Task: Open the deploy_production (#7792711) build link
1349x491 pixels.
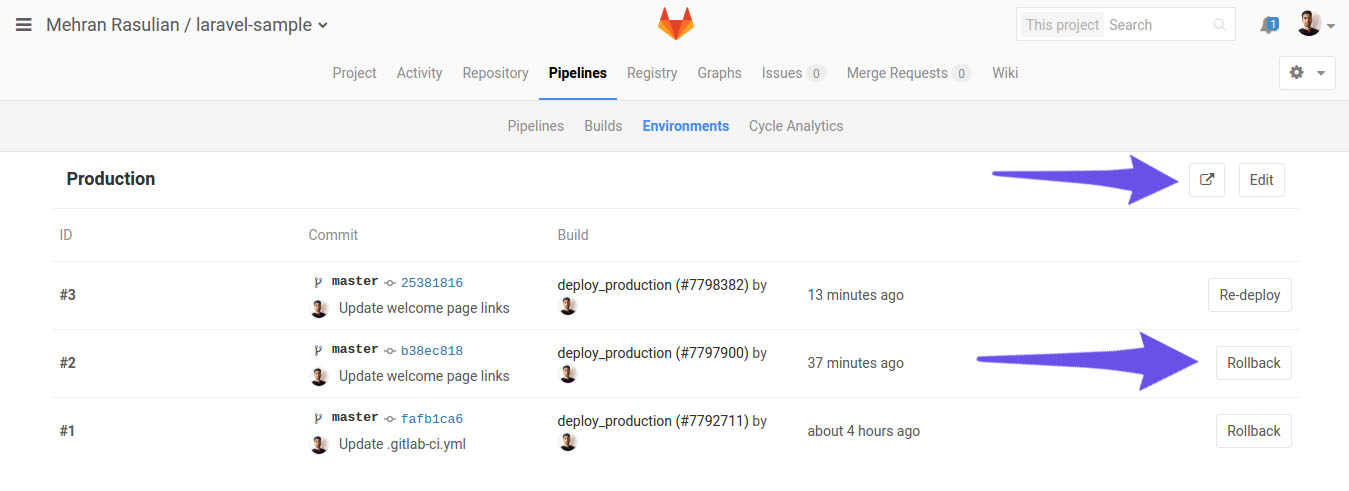Action: pyautogui.click(x=652, y=421)
